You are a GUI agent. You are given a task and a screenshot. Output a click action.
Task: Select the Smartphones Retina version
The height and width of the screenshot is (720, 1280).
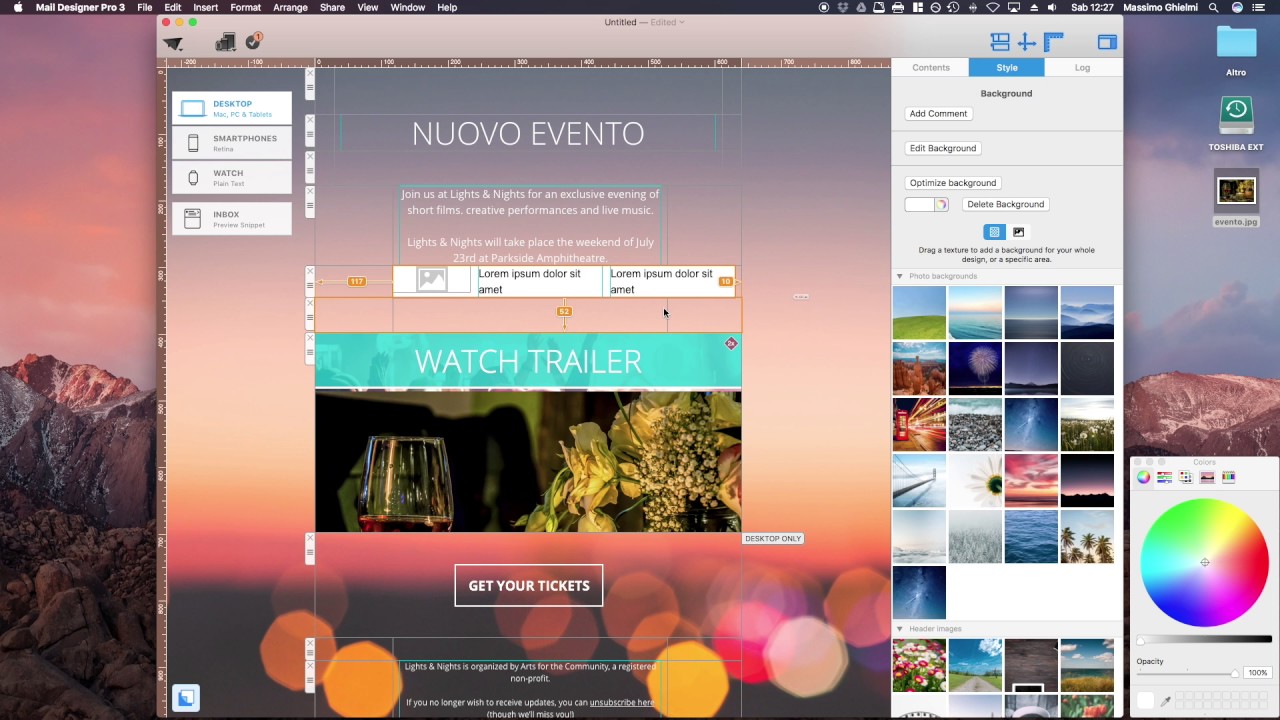coord(232,143)
